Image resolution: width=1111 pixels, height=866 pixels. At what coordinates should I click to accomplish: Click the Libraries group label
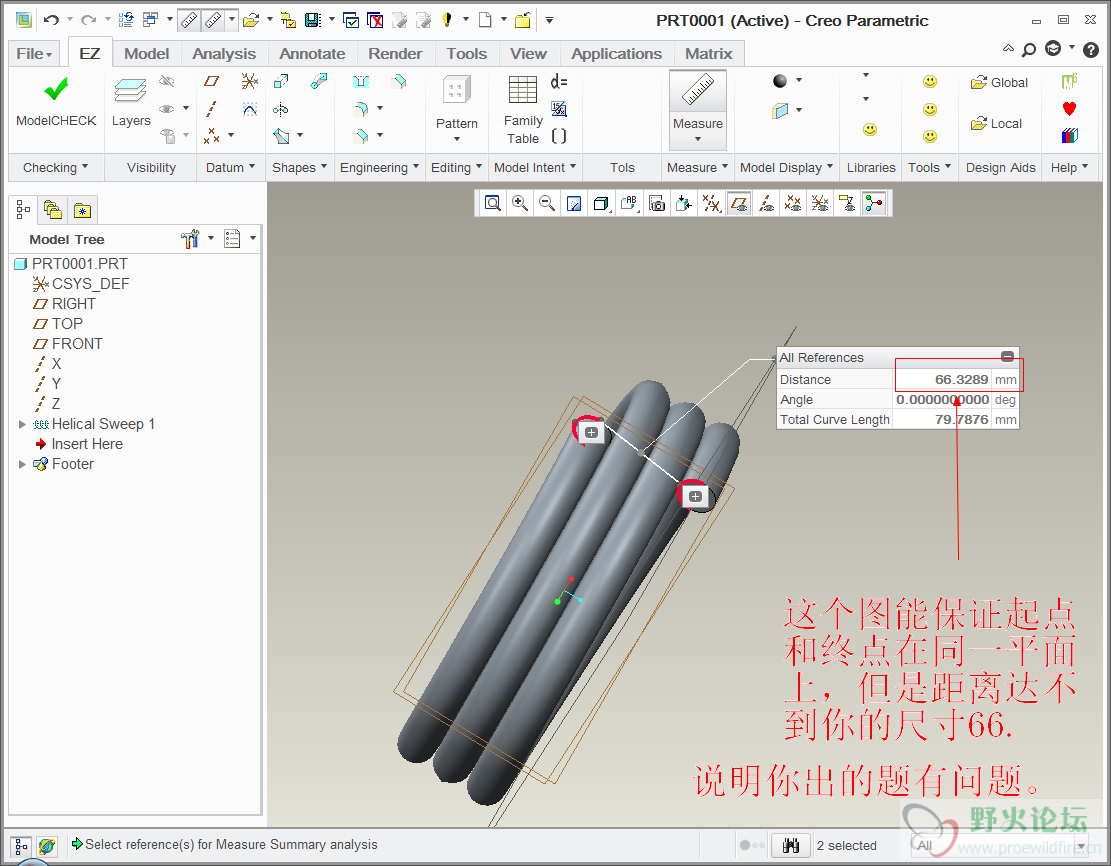(x=871, y=167)
